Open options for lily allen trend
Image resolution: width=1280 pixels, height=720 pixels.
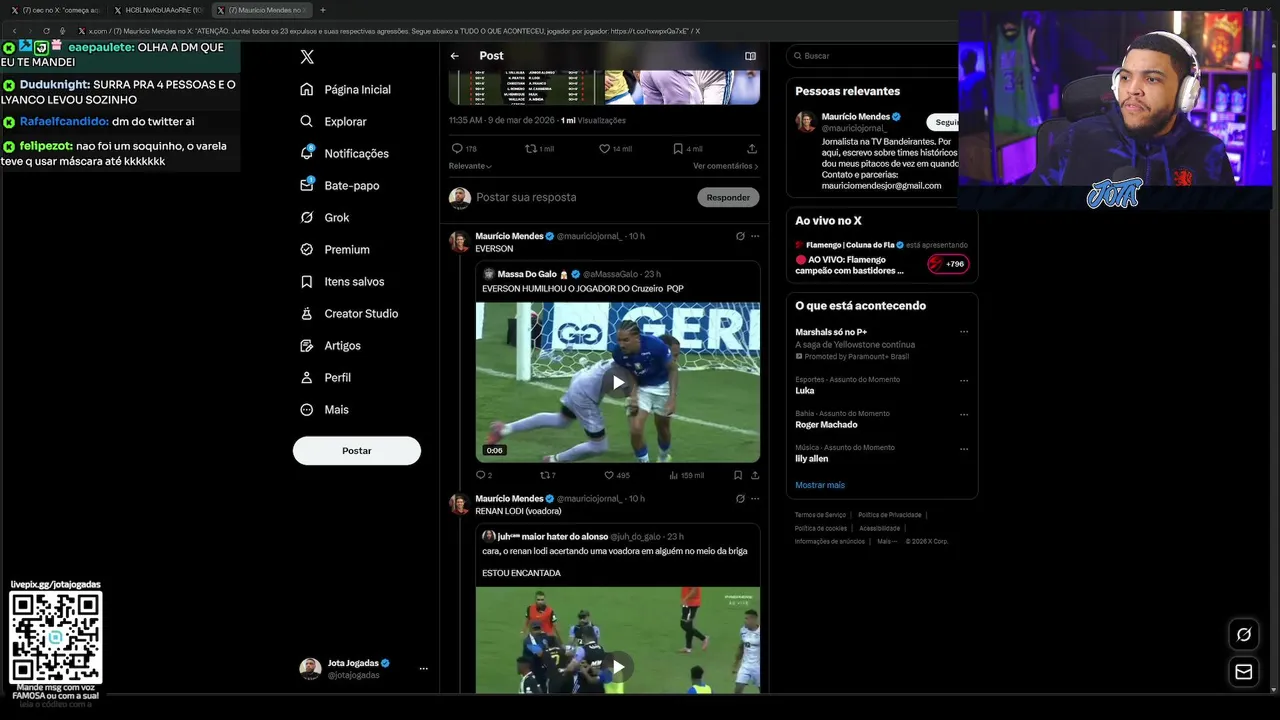tap(964, 448)
